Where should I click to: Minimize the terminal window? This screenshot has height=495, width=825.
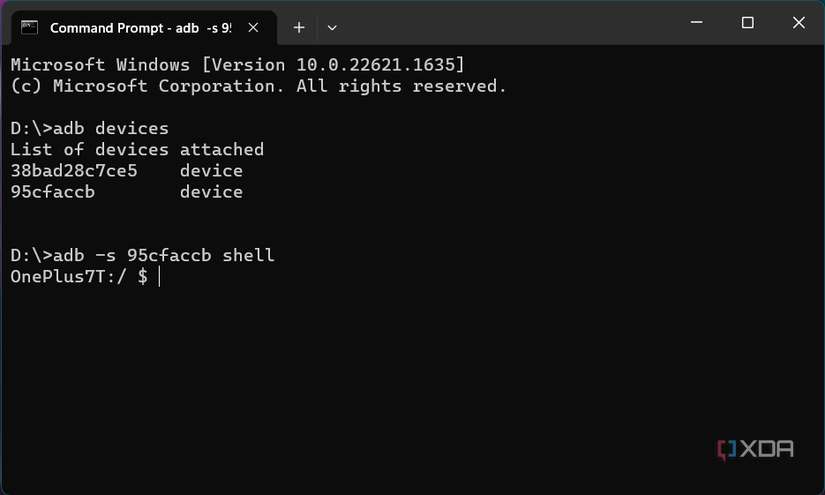pyautogui.click(x=701, y=23)
